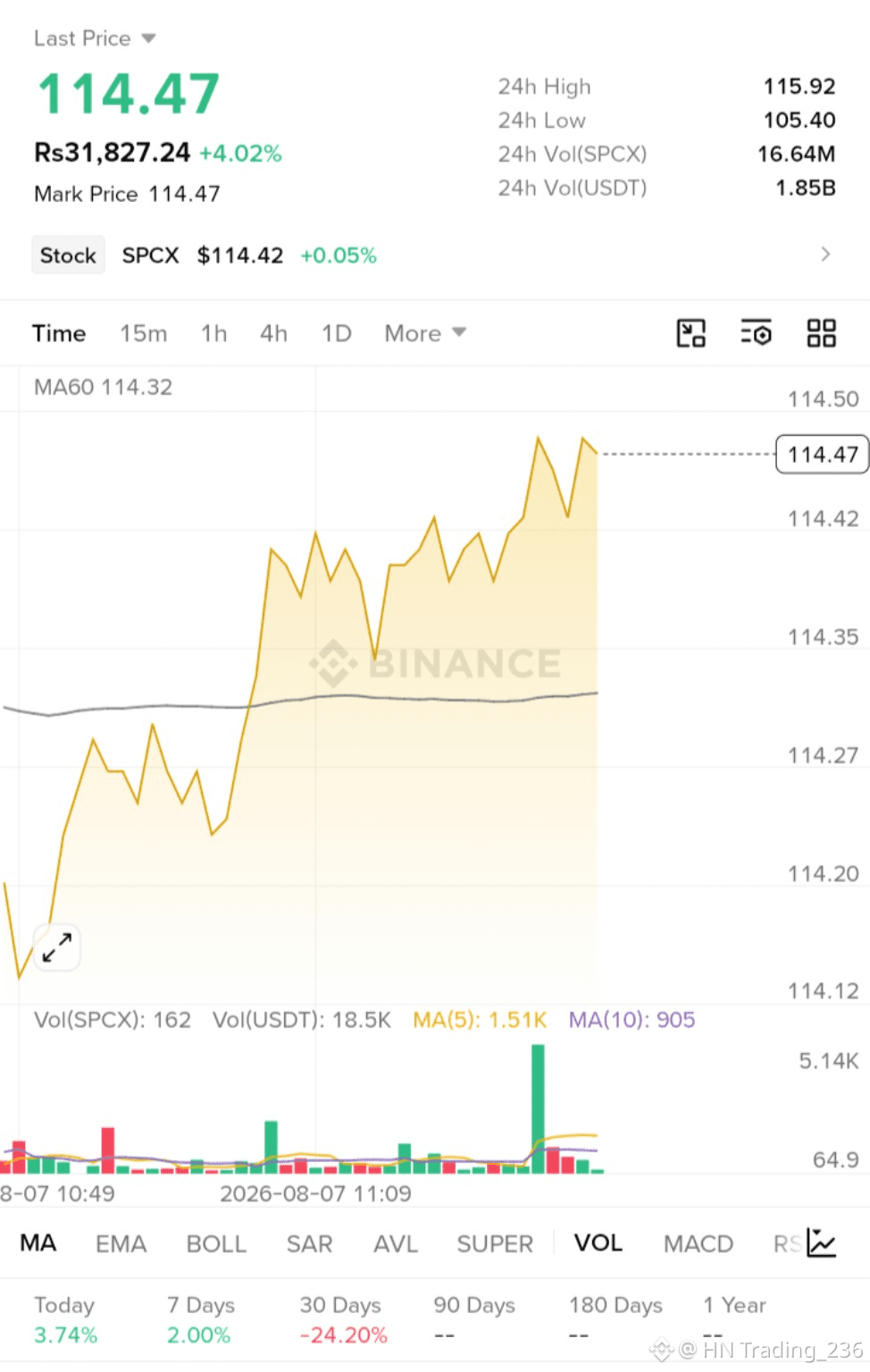Open the Last Price dropdown arrow
This screenshot has height=1372, width=870.
[148, 38]
